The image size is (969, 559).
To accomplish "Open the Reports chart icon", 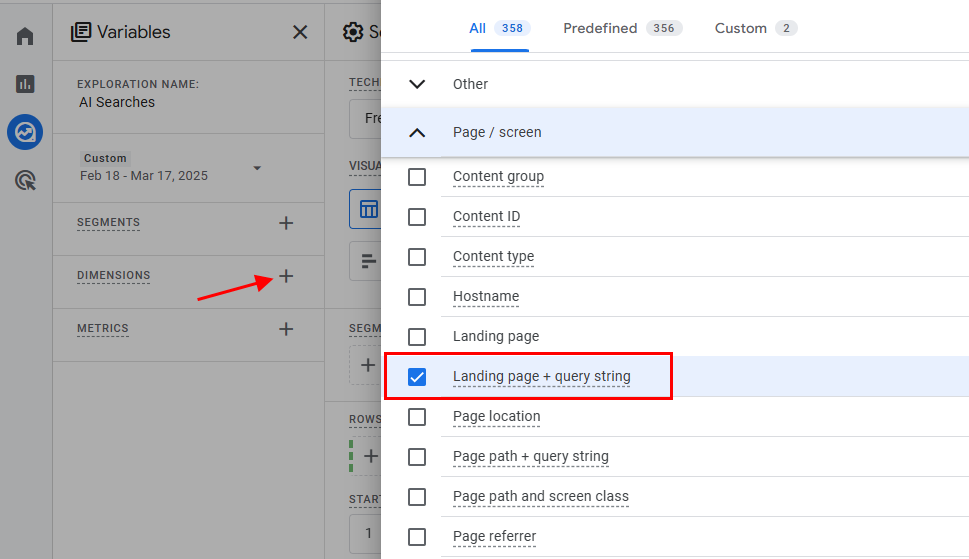I will [26, 84].
